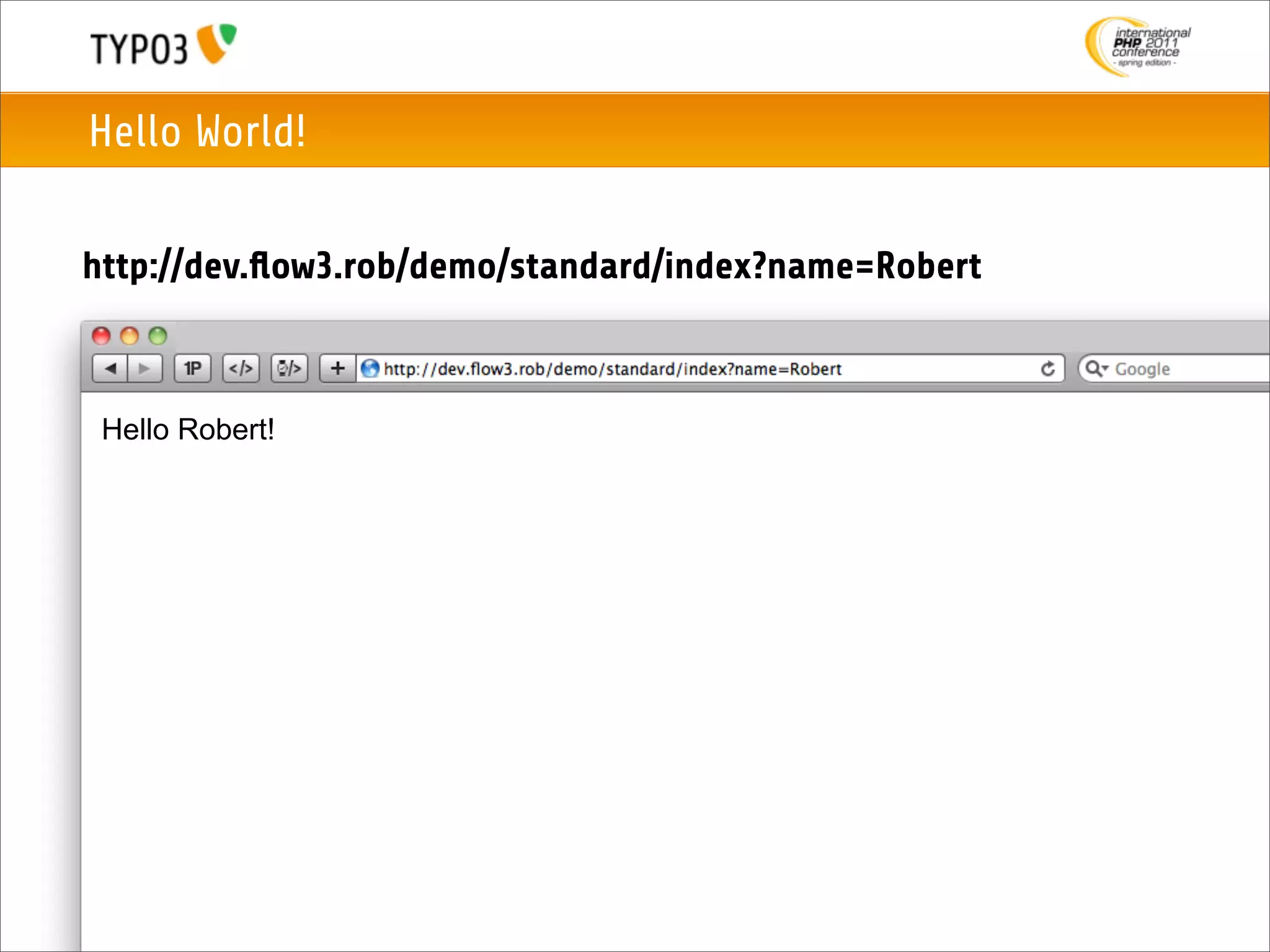Click the 'Hello World!' slide title
The width and height of the screenshot is (1270, 952).
[198, 131]
